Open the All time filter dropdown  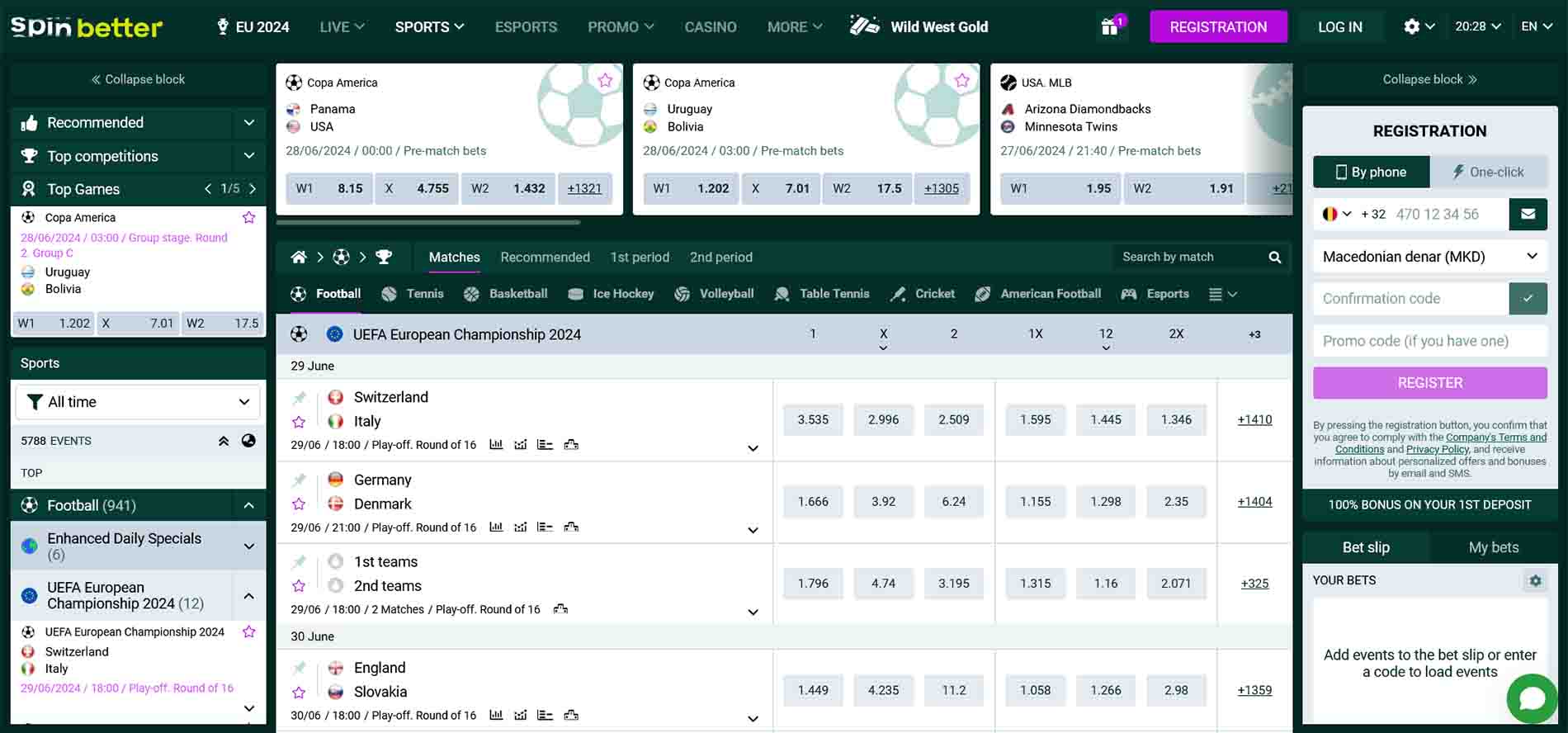138,402
